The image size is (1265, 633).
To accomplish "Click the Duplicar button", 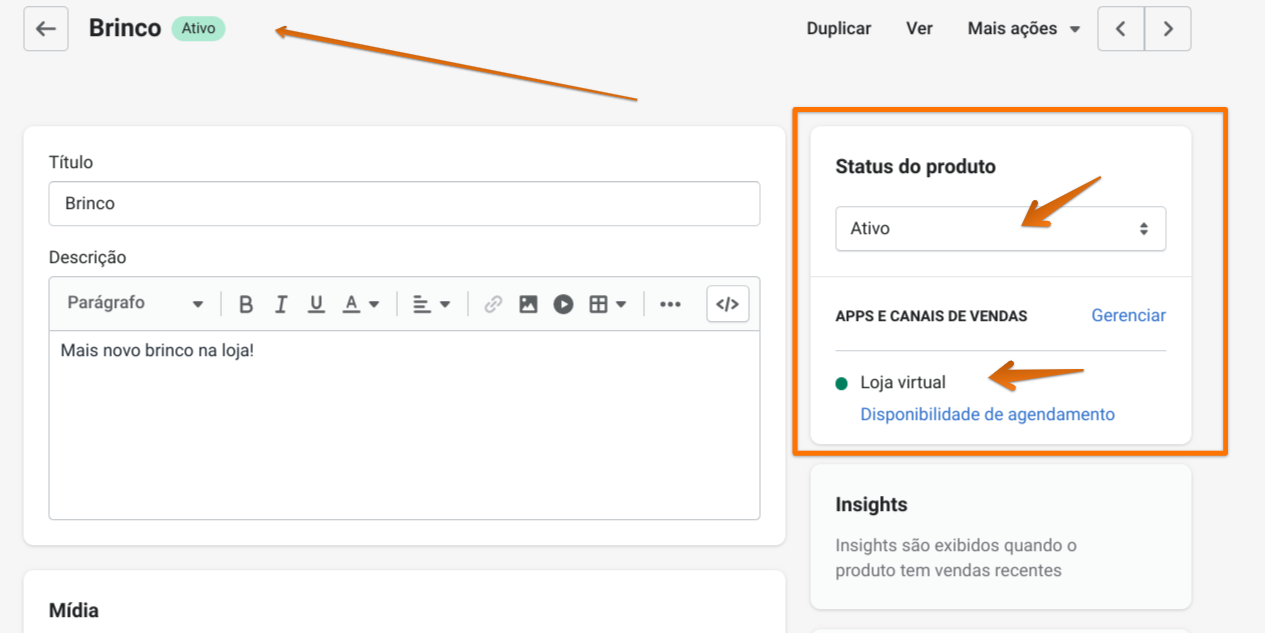I will tap(838, 29).
